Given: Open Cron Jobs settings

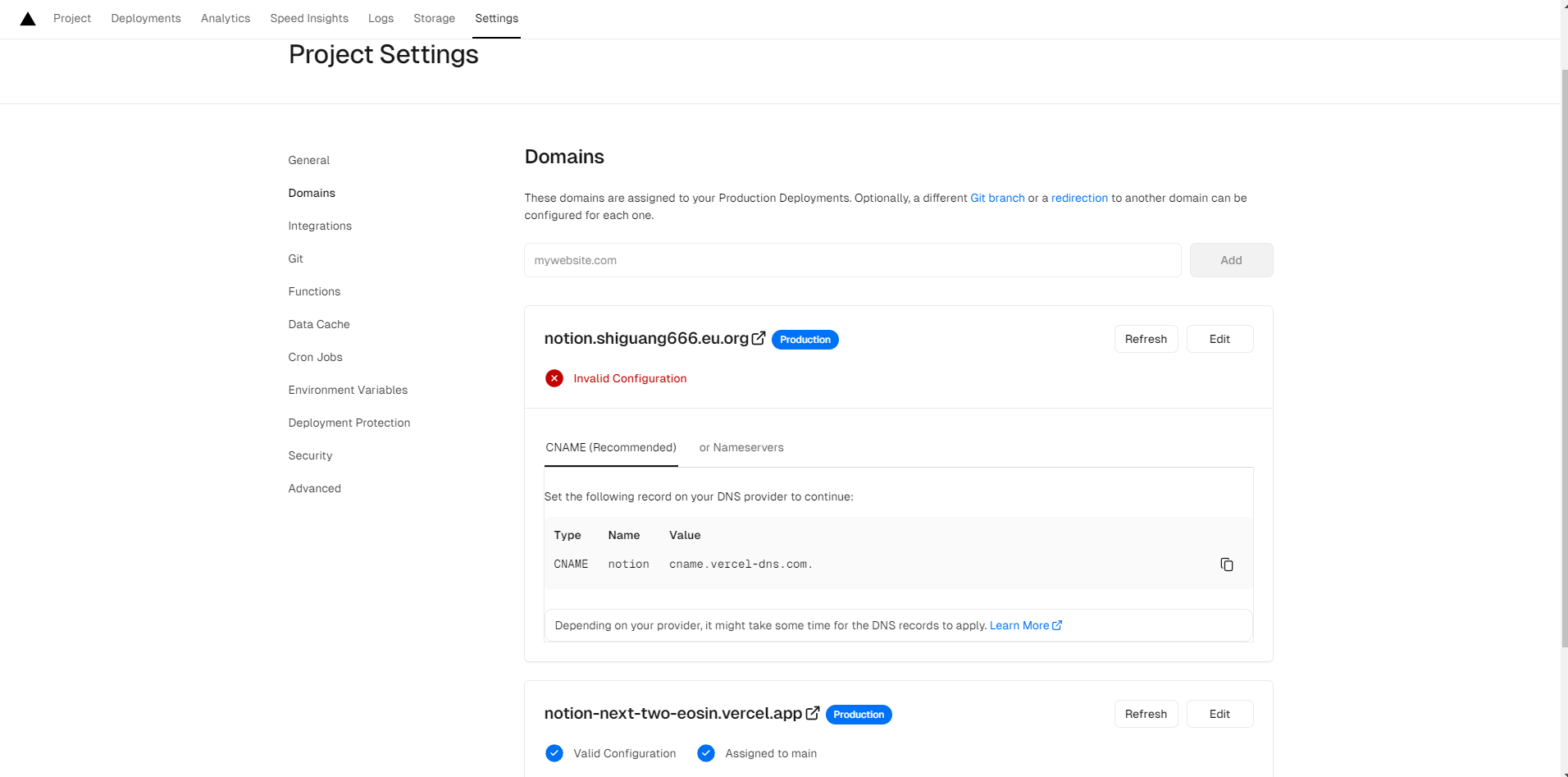Looking at the screenshot, I should [x=316, y=357].
